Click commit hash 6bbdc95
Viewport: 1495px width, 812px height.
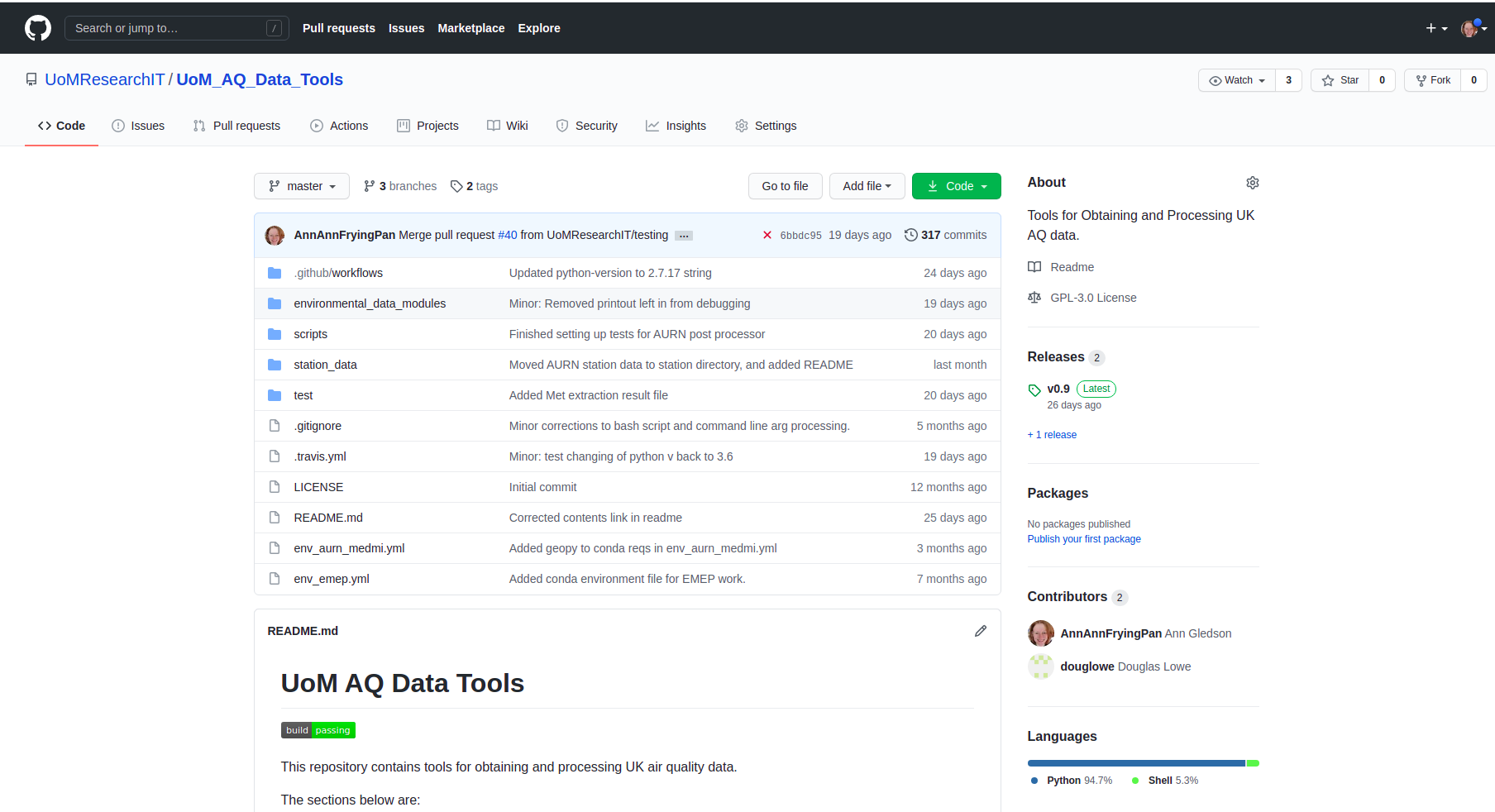[801, 236]
